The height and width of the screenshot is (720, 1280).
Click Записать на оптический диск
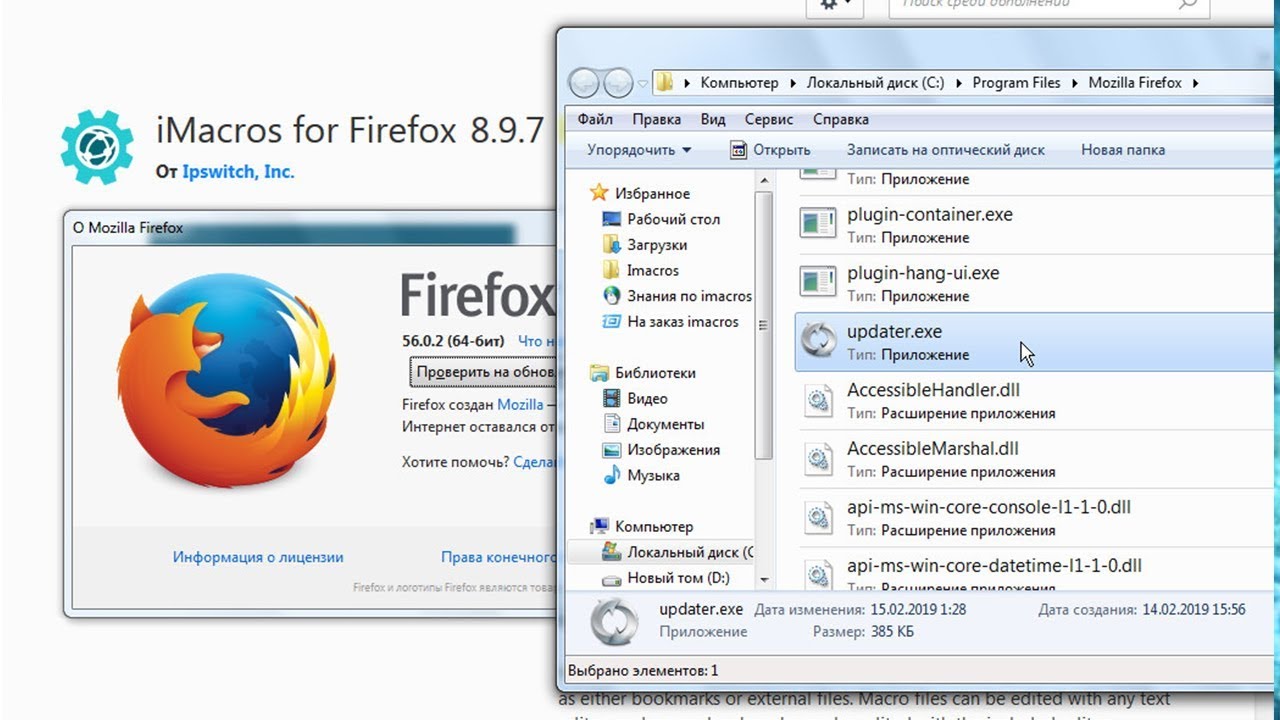click(x=945, y=150)
